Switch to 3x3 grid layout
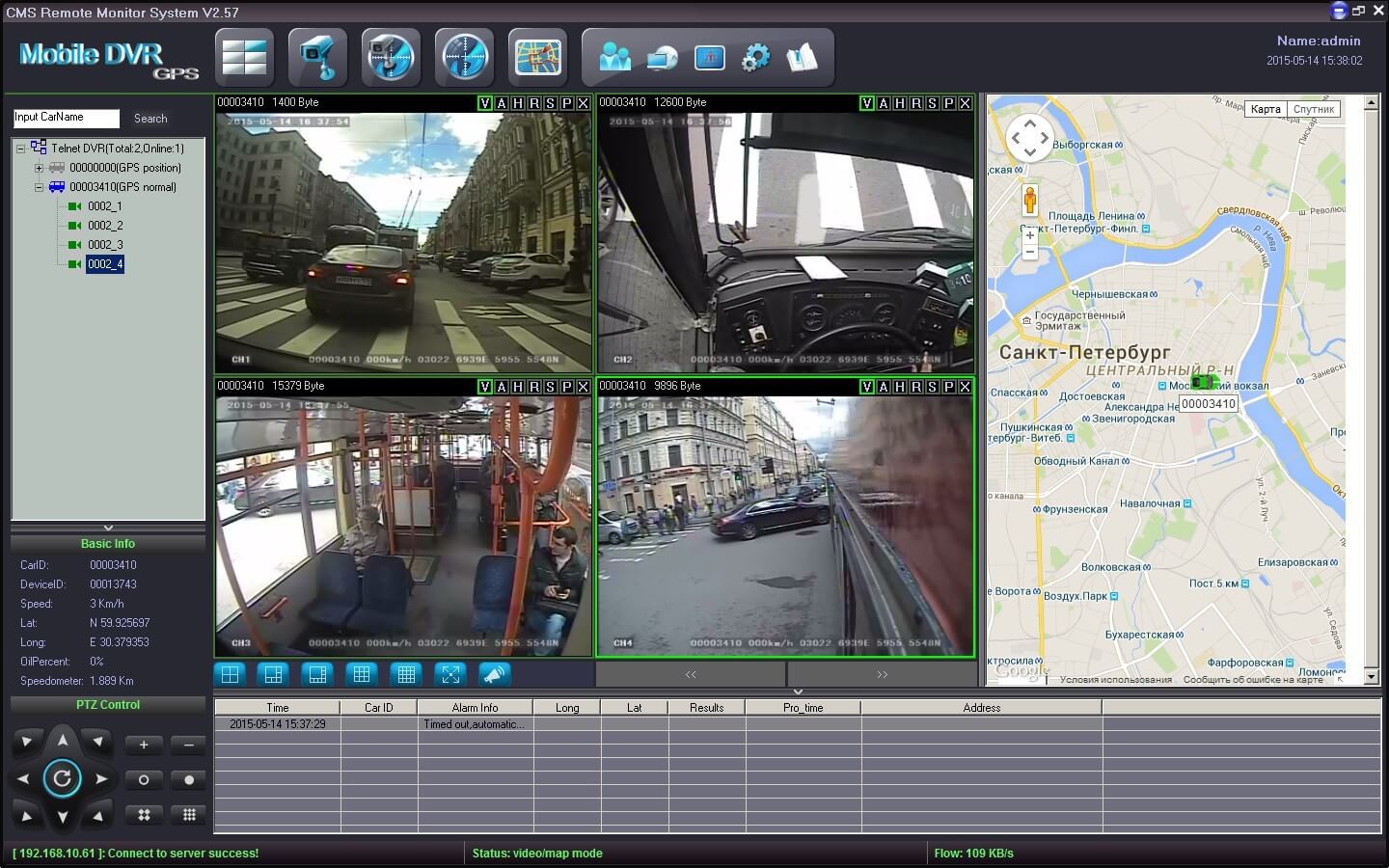 [362, 674]
